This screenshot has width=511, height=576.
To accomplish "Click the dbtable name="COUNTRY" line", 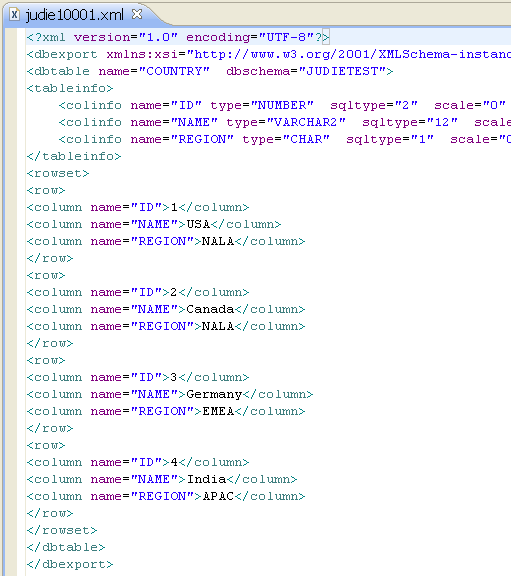I will [210, 71].
